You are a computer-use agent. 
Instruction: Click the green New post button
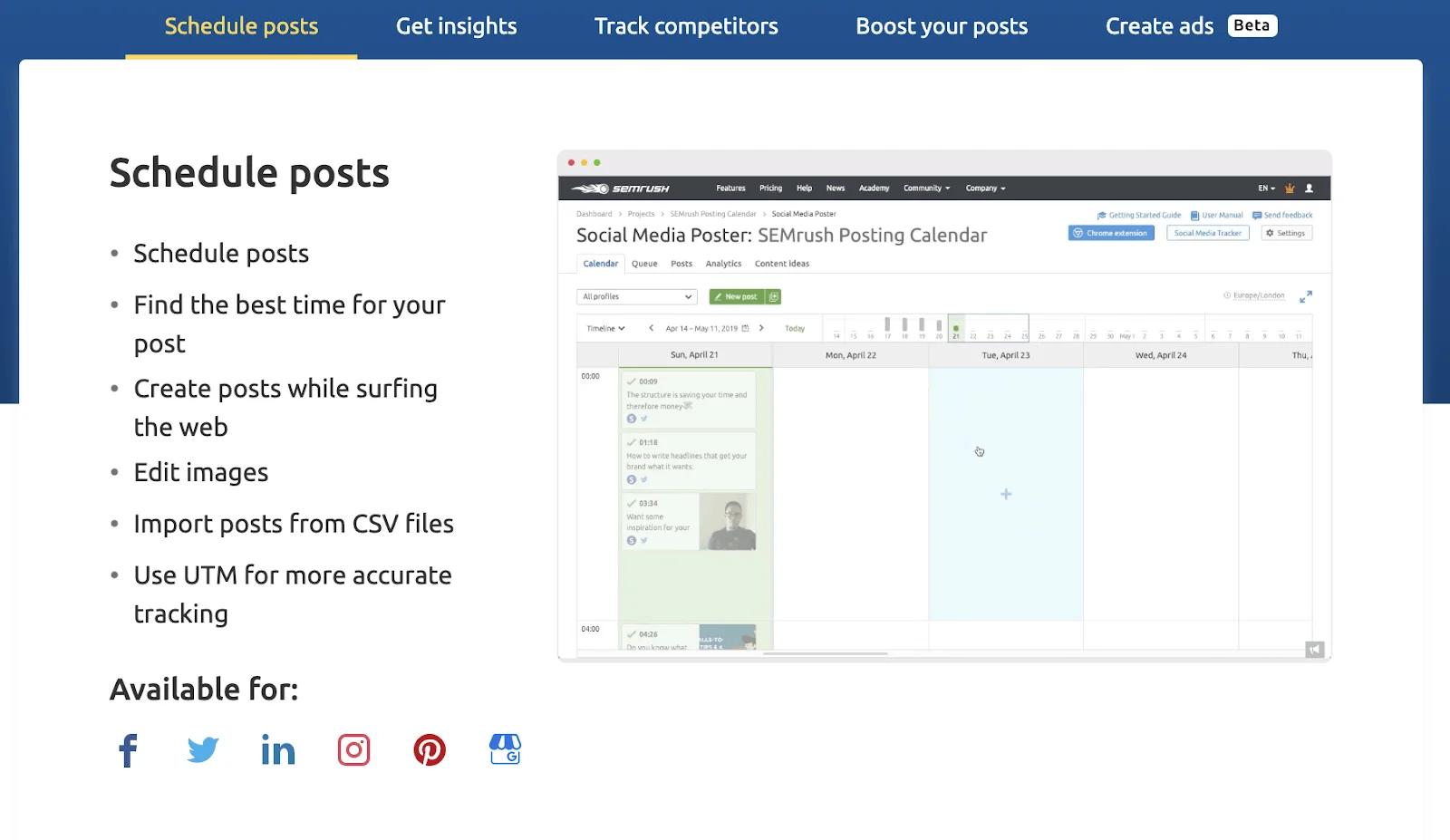tap(737, 297)
